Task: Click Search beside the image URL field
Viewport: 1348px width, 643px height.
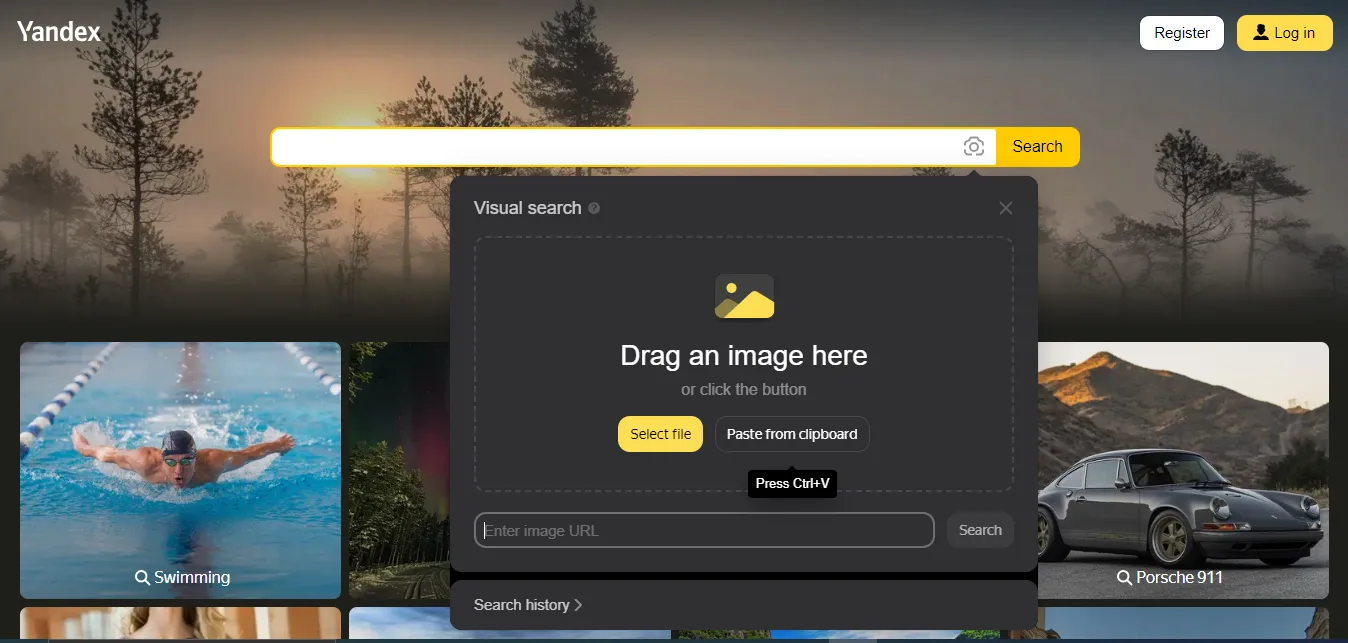Action: [x=979, y=530]
